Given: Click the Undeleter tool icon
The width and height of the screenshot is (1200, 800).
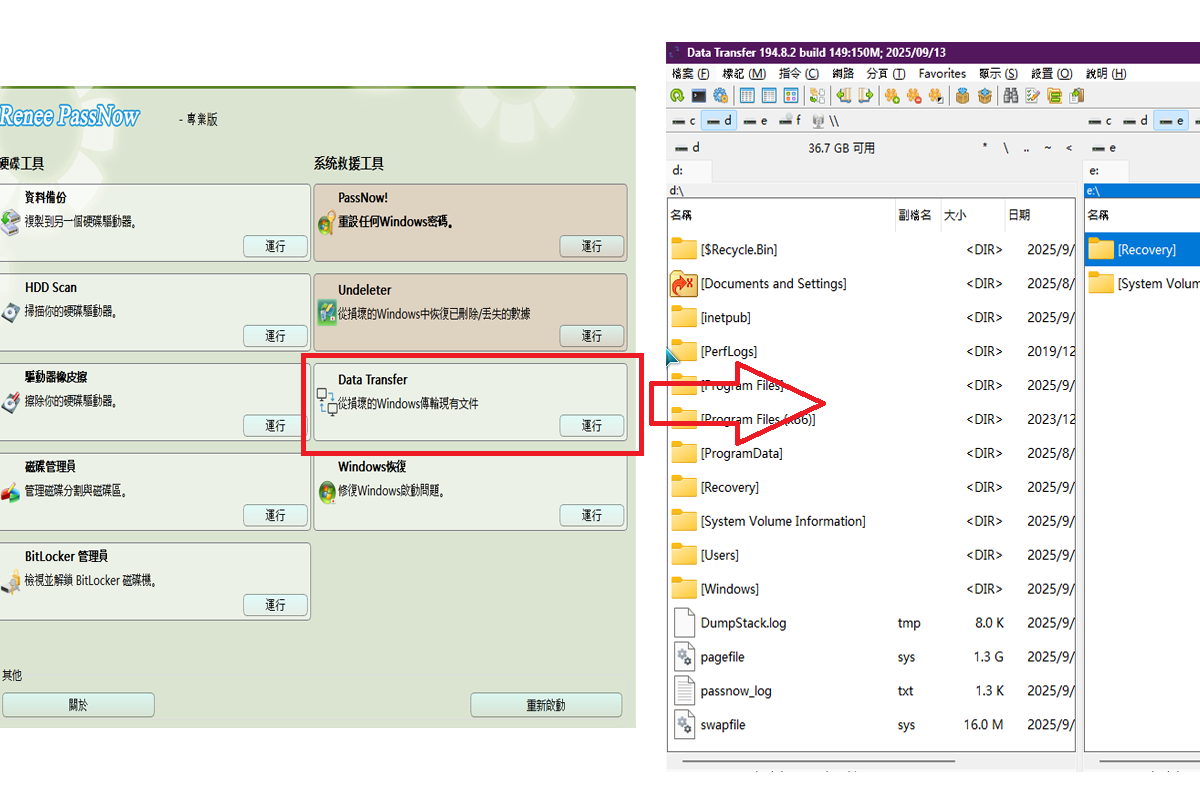Looking at the screenshot, I should click(x=326, y=311).
